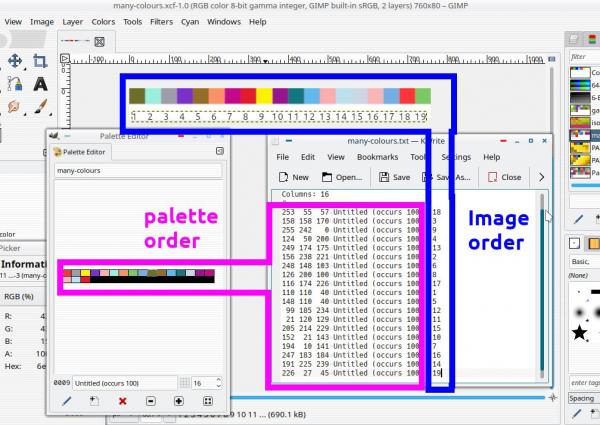The image size is (600, 425).
Task: Delete the palette entry with red X
Action: click(x=122, y=401)
